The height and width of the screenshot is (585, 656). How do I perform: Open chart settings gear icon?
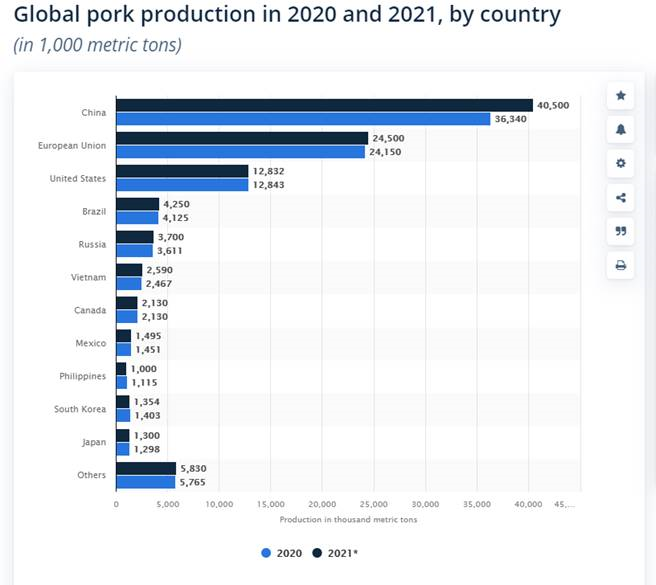620,164
